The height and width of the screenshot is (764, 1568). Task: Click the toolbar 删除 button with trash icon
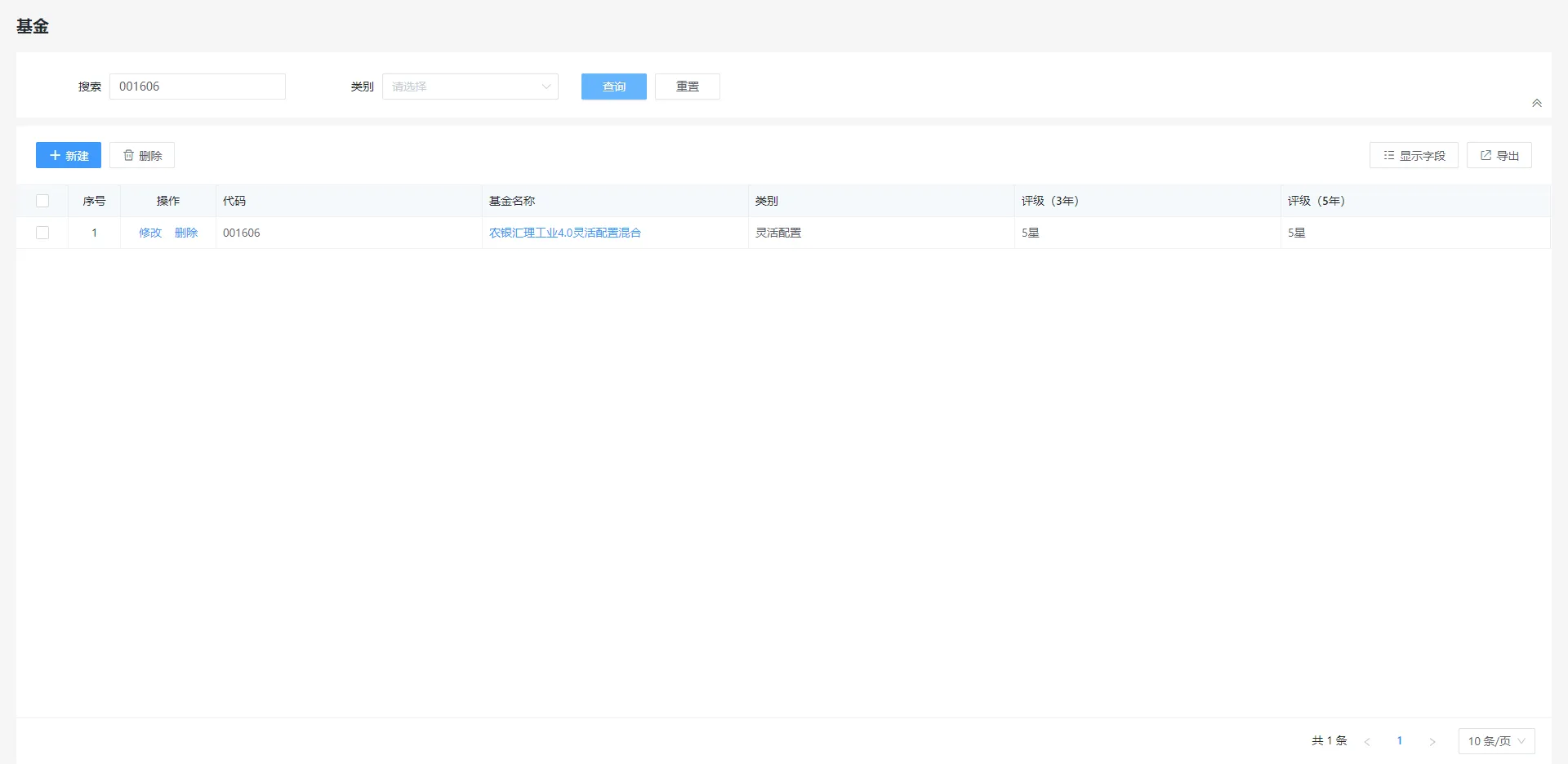pos(142,155)
